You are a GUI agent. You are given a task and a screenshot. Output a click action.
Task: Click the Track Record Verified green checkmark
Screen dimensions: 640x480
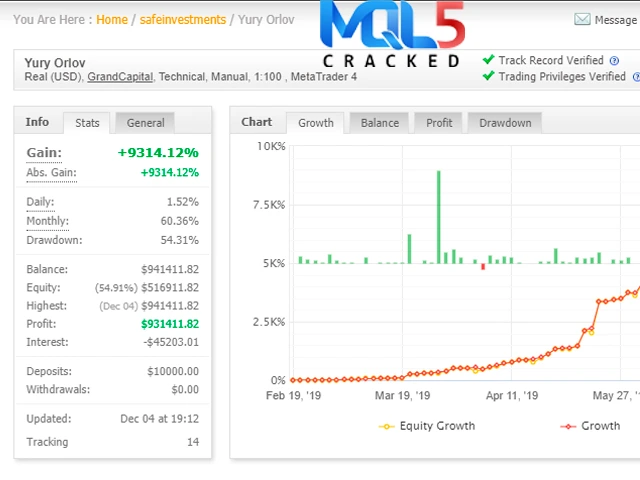pyautogui.click(x=488, y=60)
